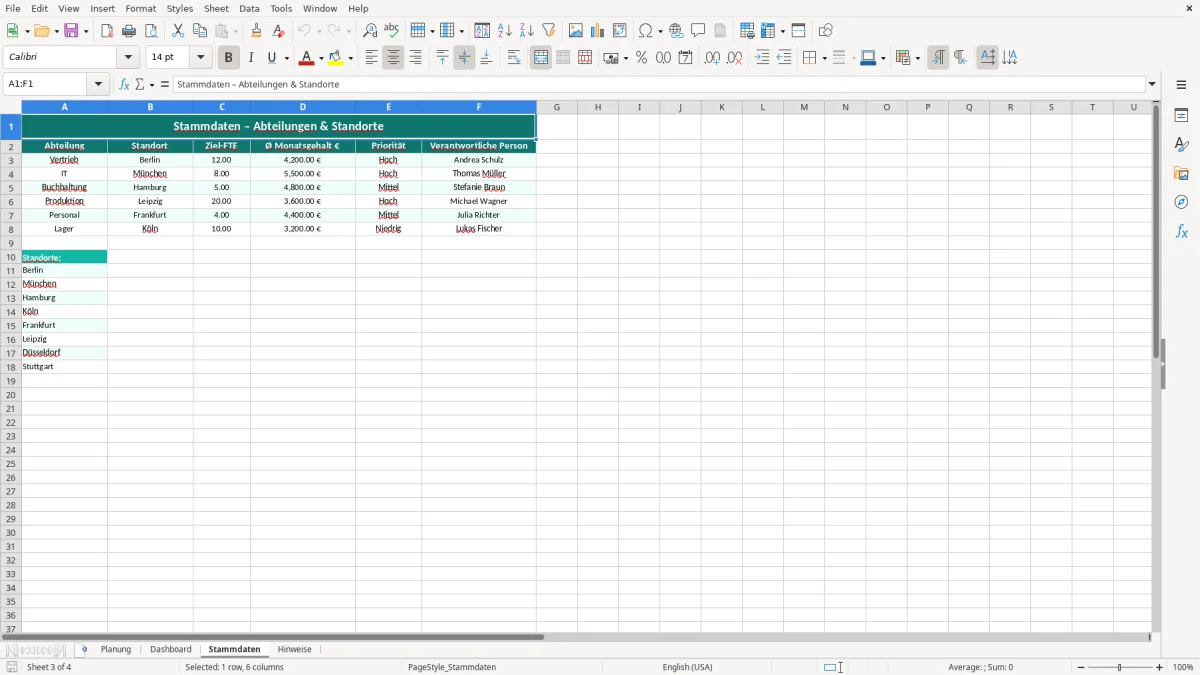This screenshot has width=1200, height=675.
Task: Toggle Center Vertically alignment
Action: (x=464, y=58)
